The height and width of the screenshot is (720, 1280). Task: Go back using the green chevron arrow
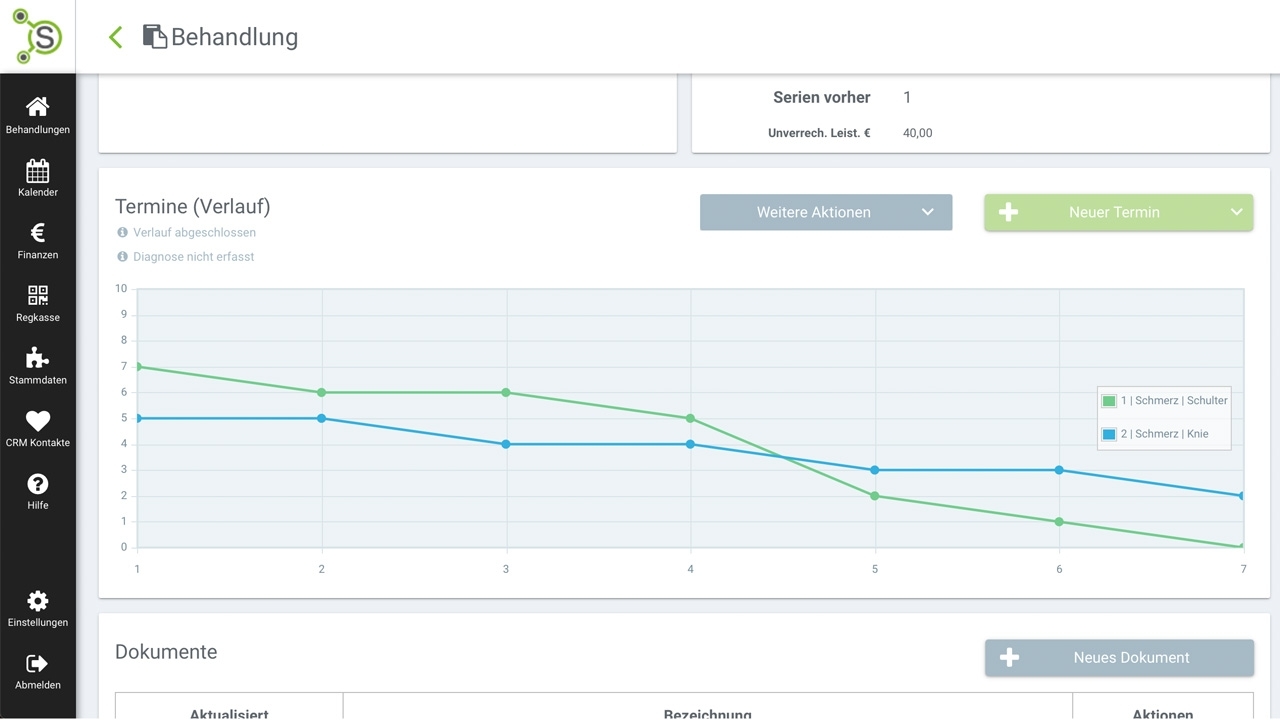point(116,37)
